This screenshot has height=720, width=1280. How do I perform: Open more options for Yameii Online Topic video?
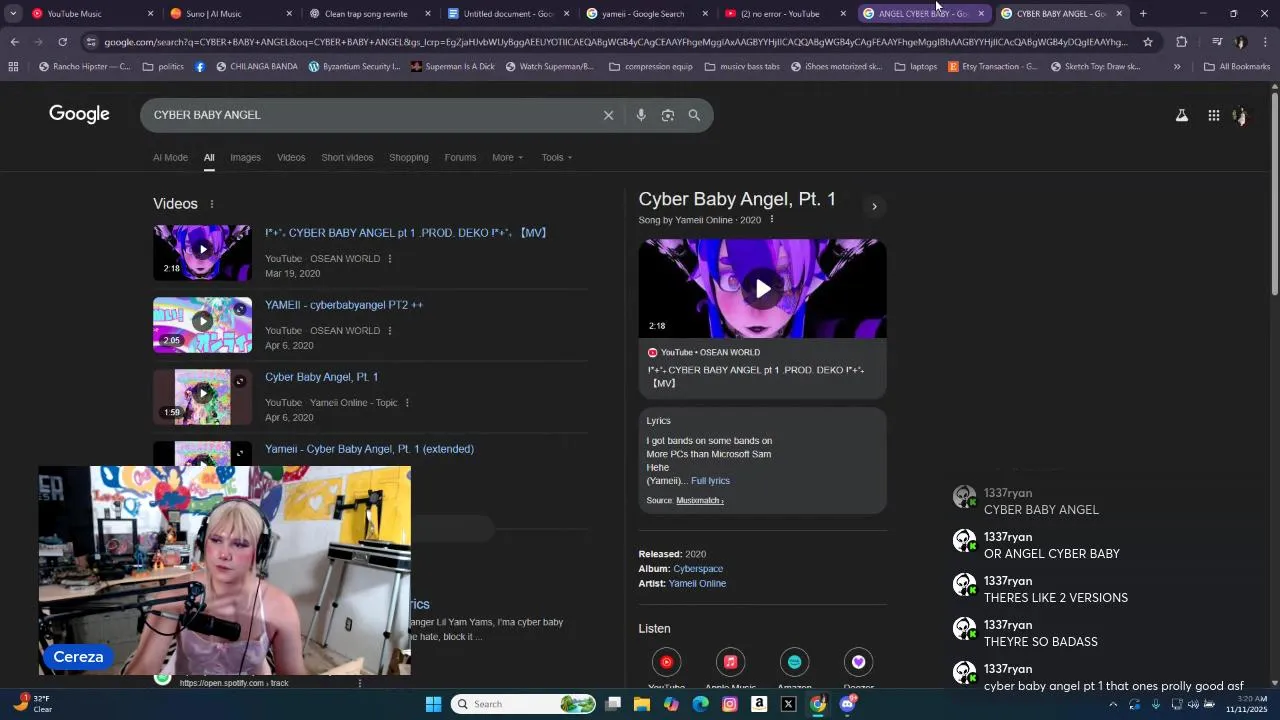click(407, 403)
